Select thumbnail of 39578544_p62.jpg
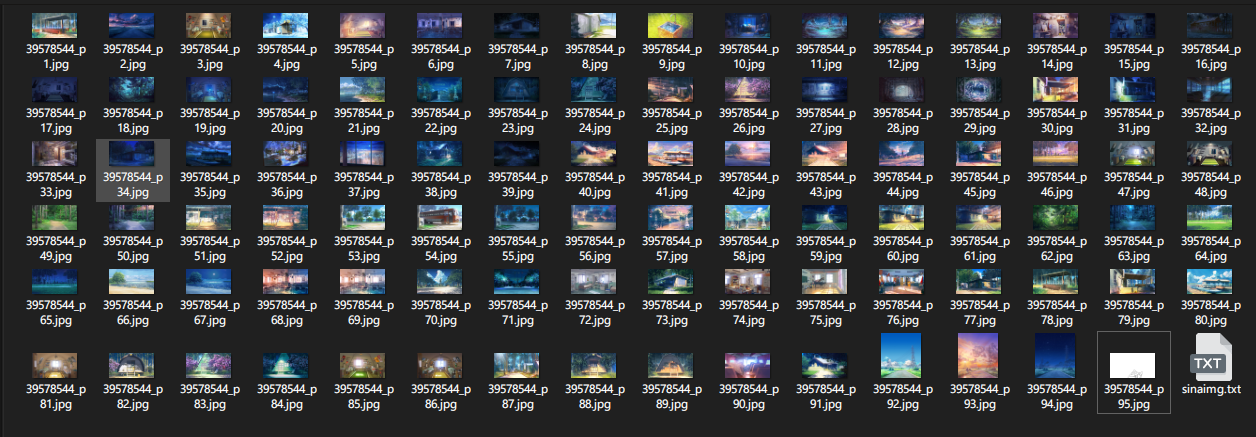The height and width of the screenshot is (437, 1256). pos(1056,218)
